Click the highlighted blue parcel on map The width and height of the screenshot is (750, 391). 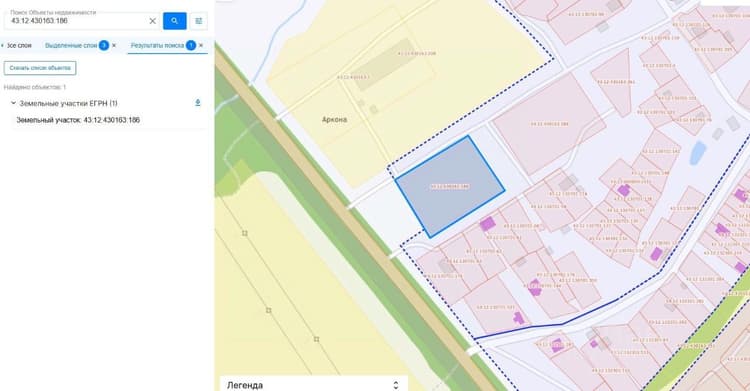tap(450, 187)
